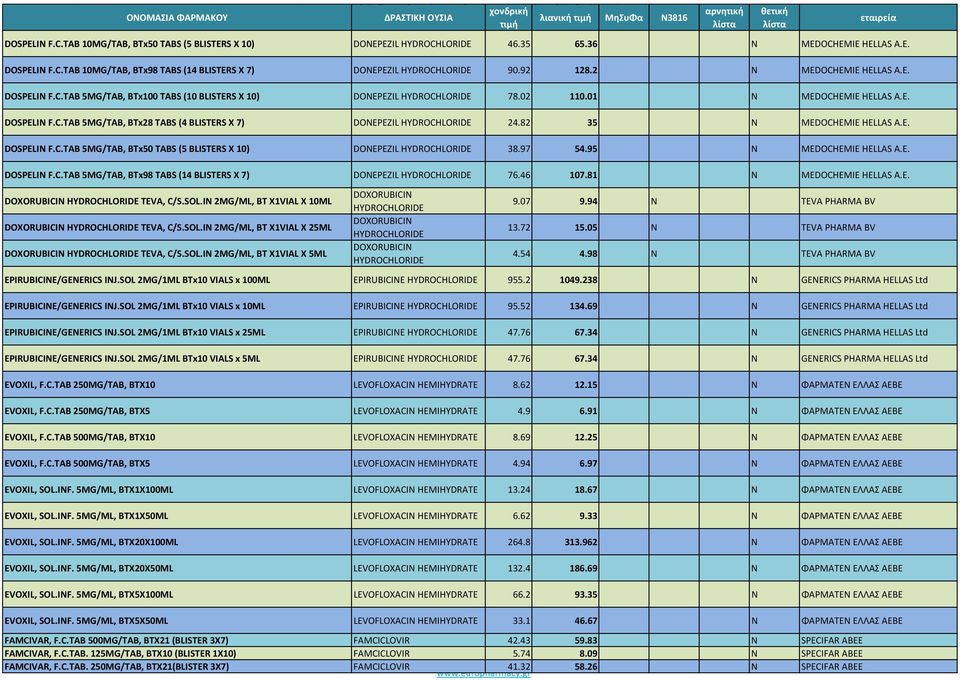The width and height of the screenshot is (960, 680).
Task: Select the θετική λίστα header
Action: (x=774, y=18)
